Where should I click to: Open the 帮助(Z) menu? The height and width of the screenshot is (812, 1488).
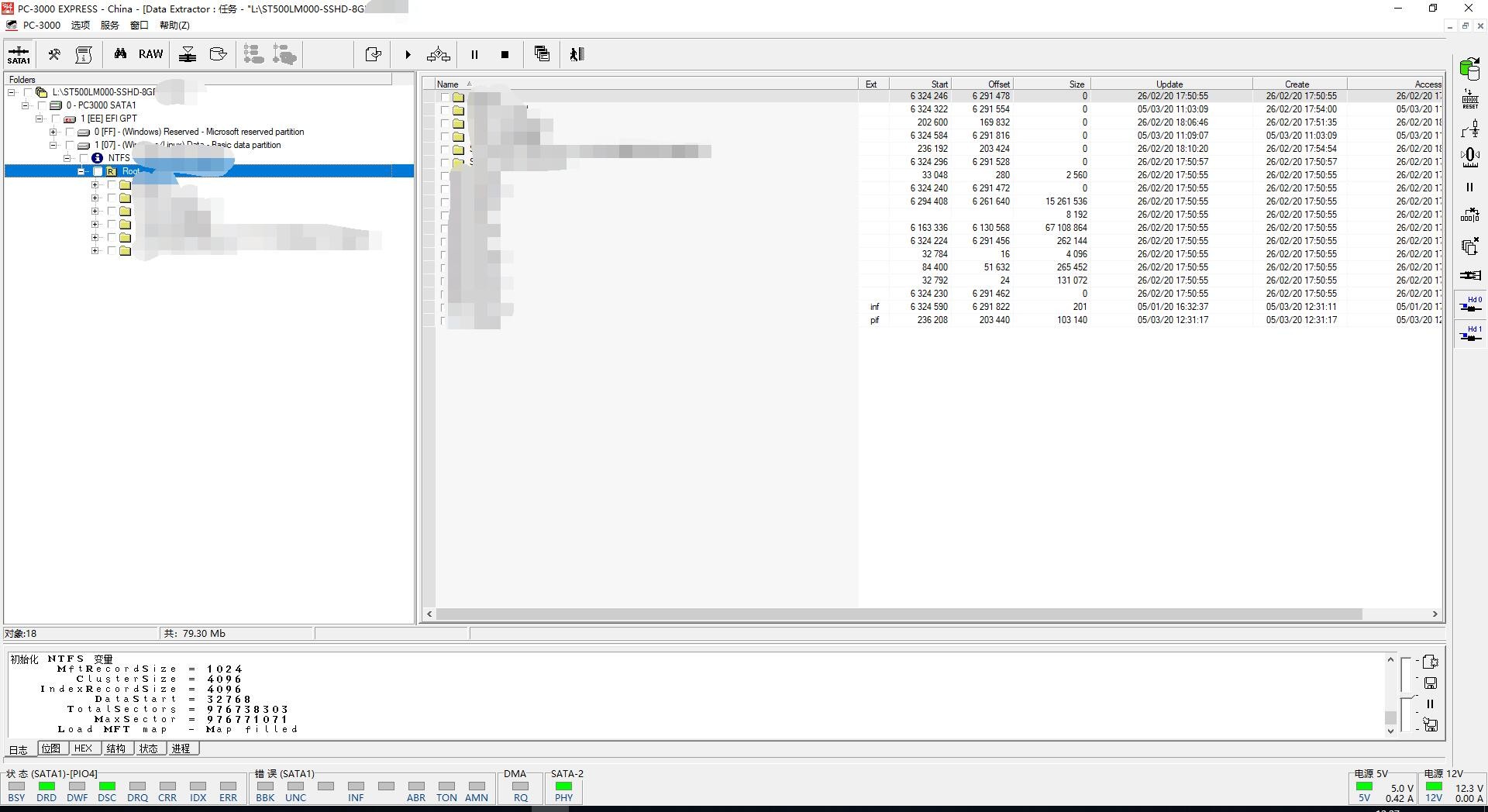pyautogui.click(x=174, y=26)
